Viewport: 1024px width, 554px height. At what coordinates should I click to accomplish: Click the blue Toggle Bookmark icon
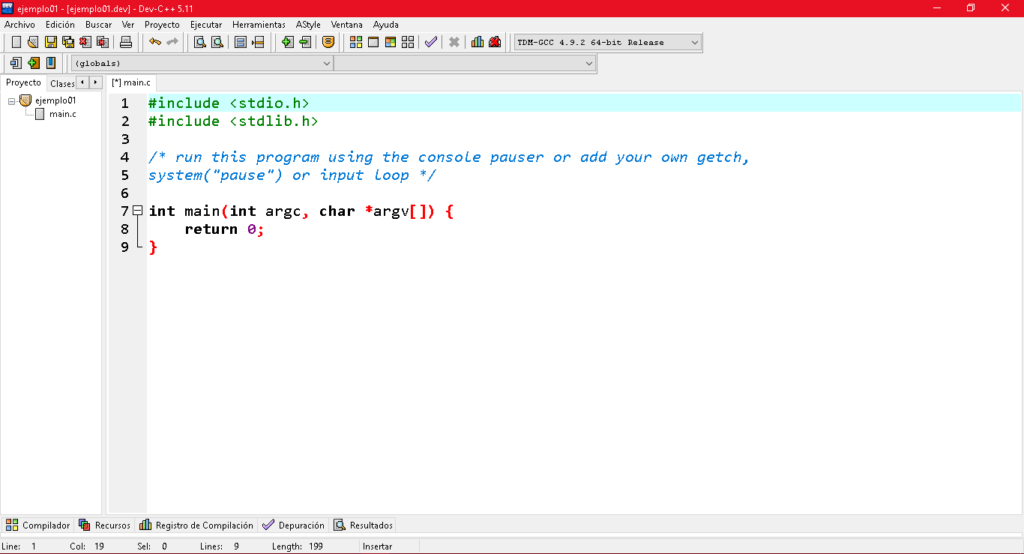[x=51, y=63]
